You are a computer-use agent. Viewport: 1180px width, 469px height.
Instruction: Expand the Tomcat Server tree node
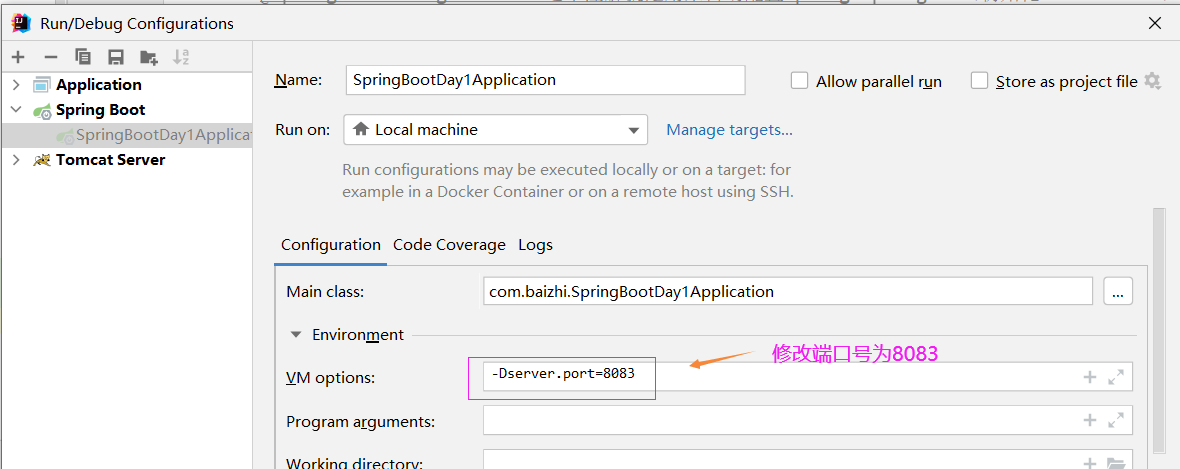pyautogui.click(x=17, y=160)
